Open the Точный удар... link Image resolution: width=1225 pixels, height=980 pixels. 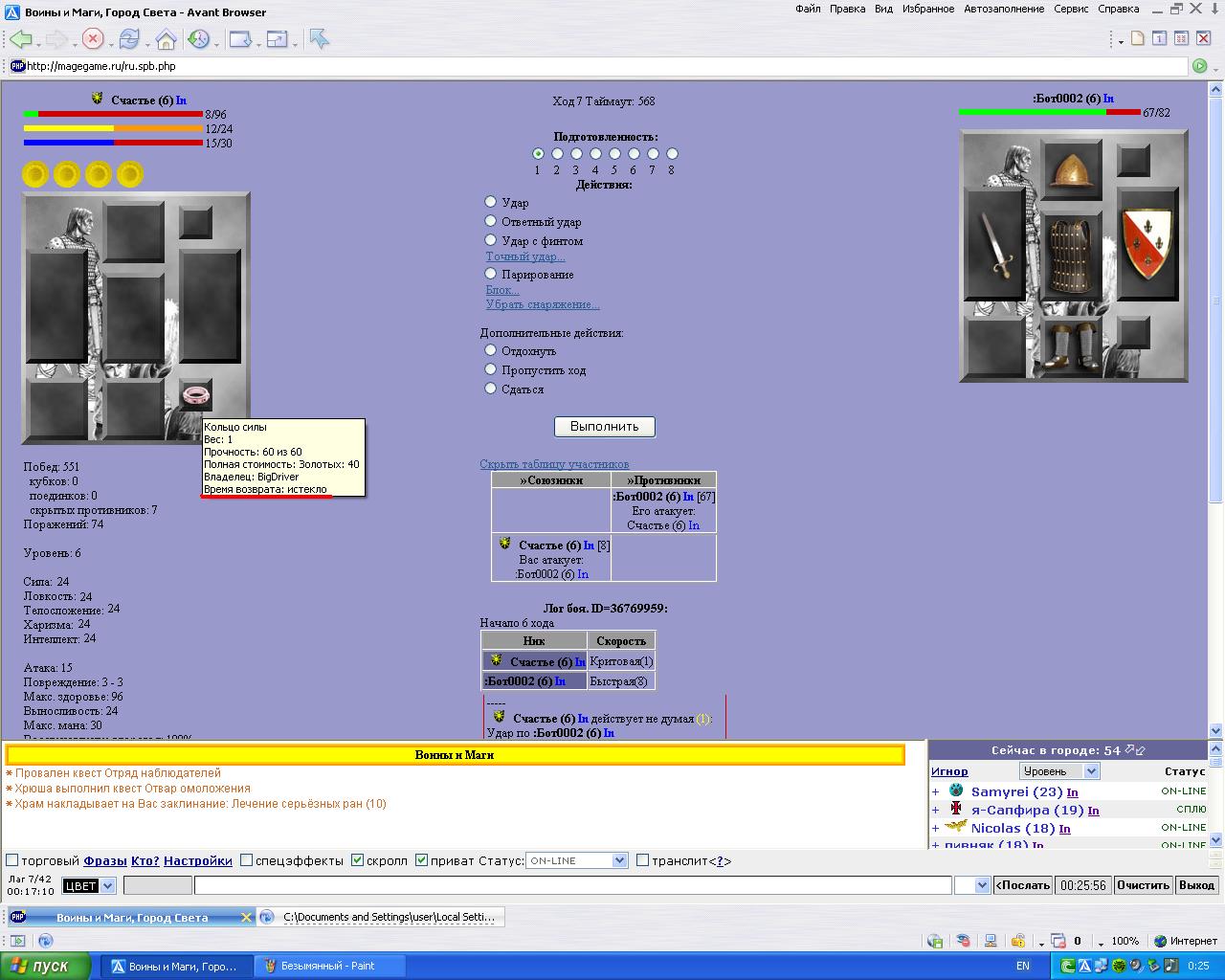tap(525, 256)
